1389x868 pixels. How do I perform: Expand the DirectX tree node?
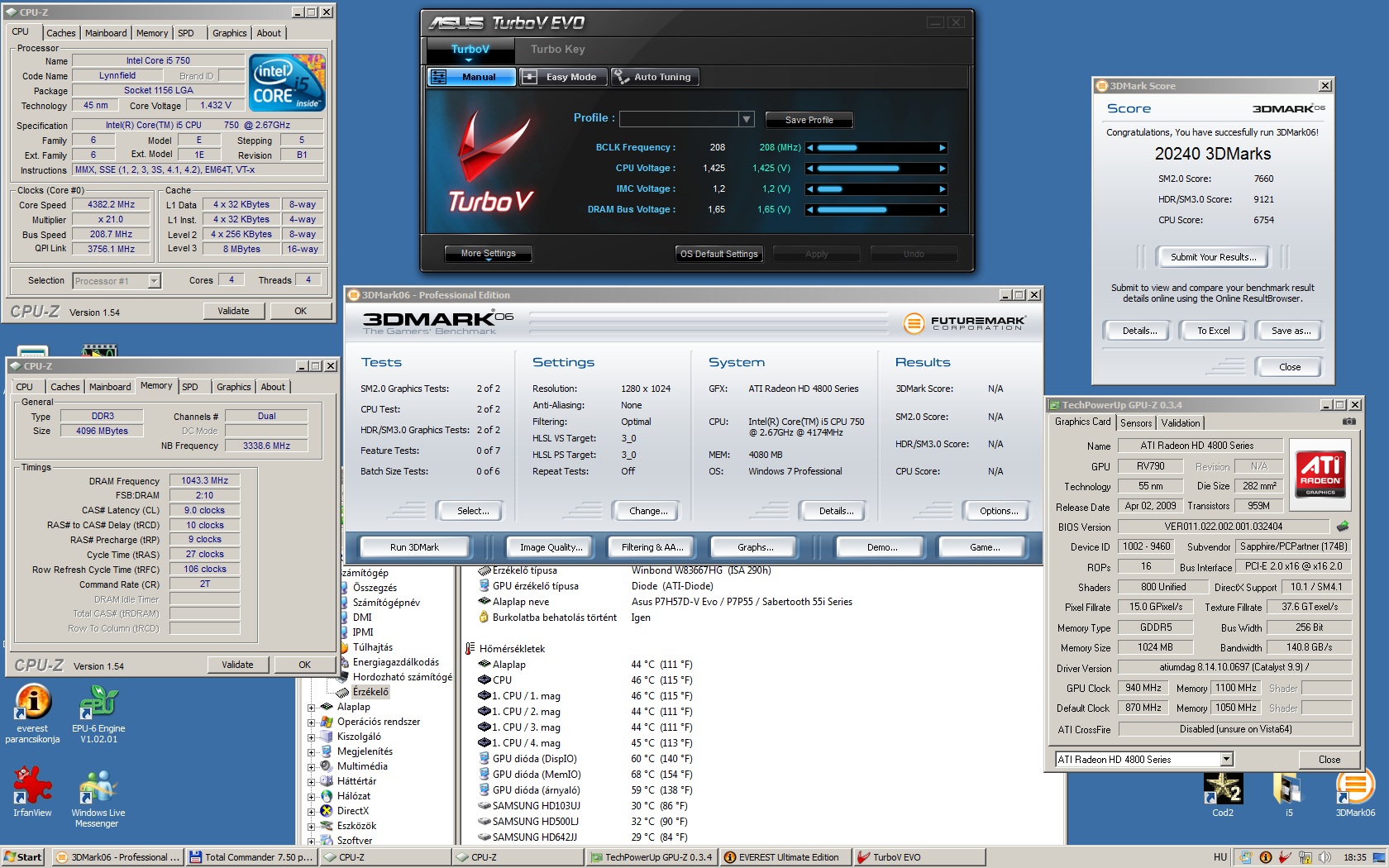(312, 812)
